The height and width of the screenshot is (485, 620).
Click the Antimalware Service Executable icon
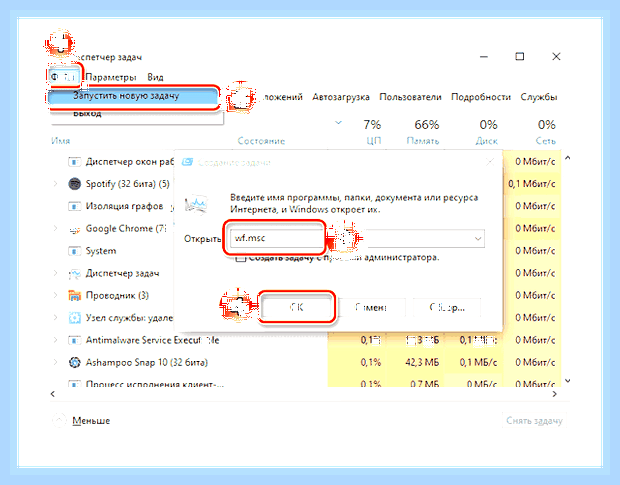74,340
